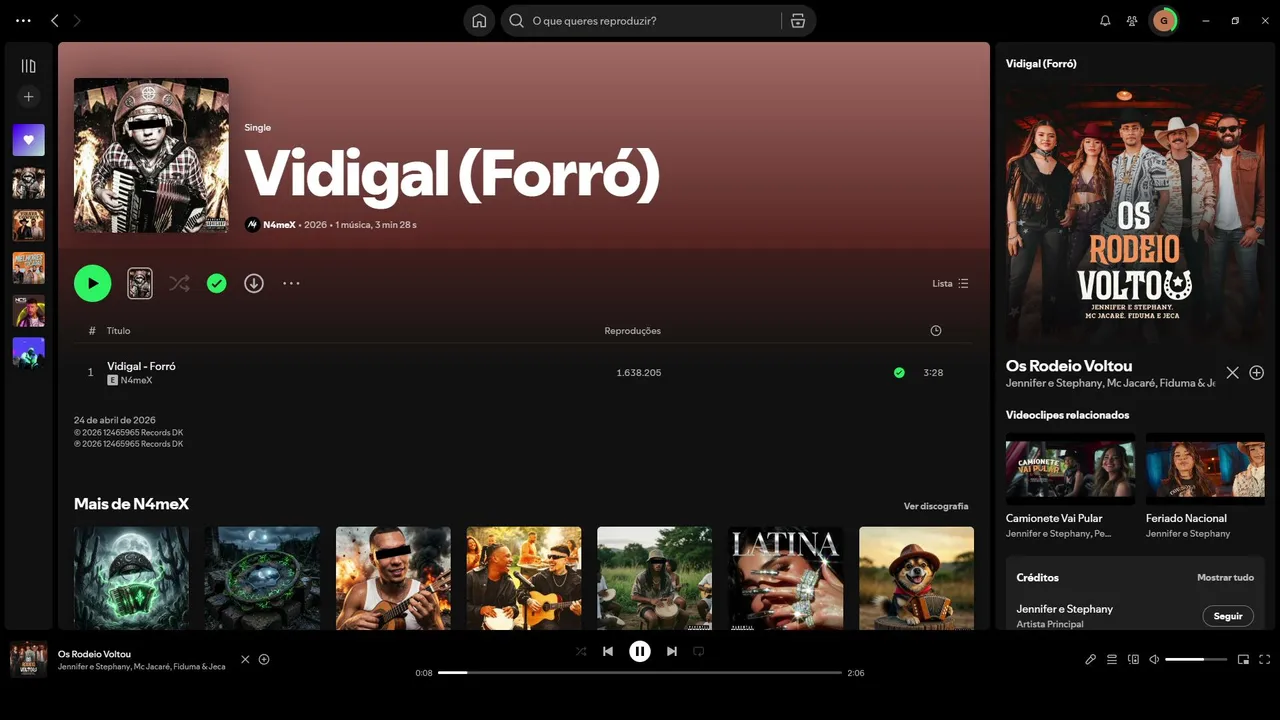Open the Lista view selector

click(x=950, y=283)
